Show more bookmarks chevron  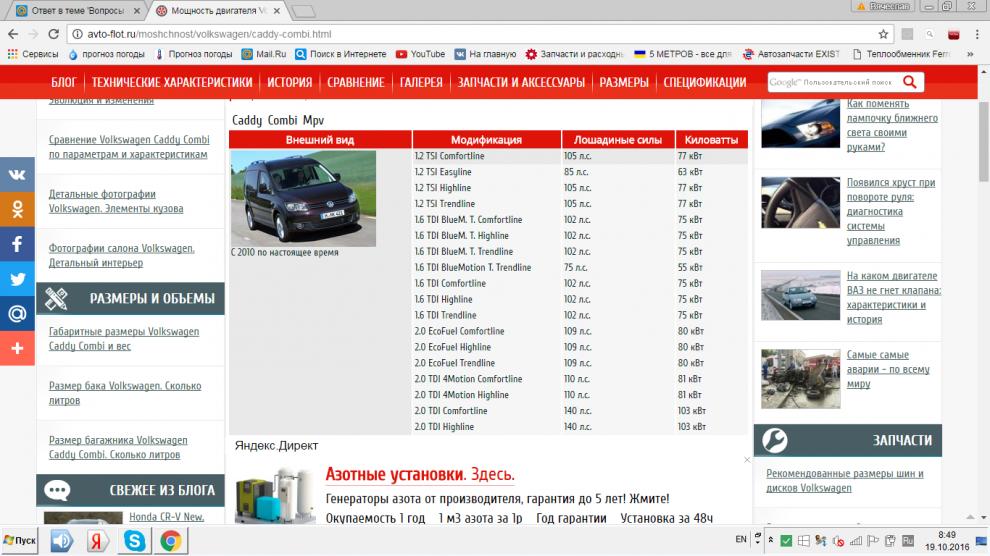pyautogui.click(x=970, y=54)
